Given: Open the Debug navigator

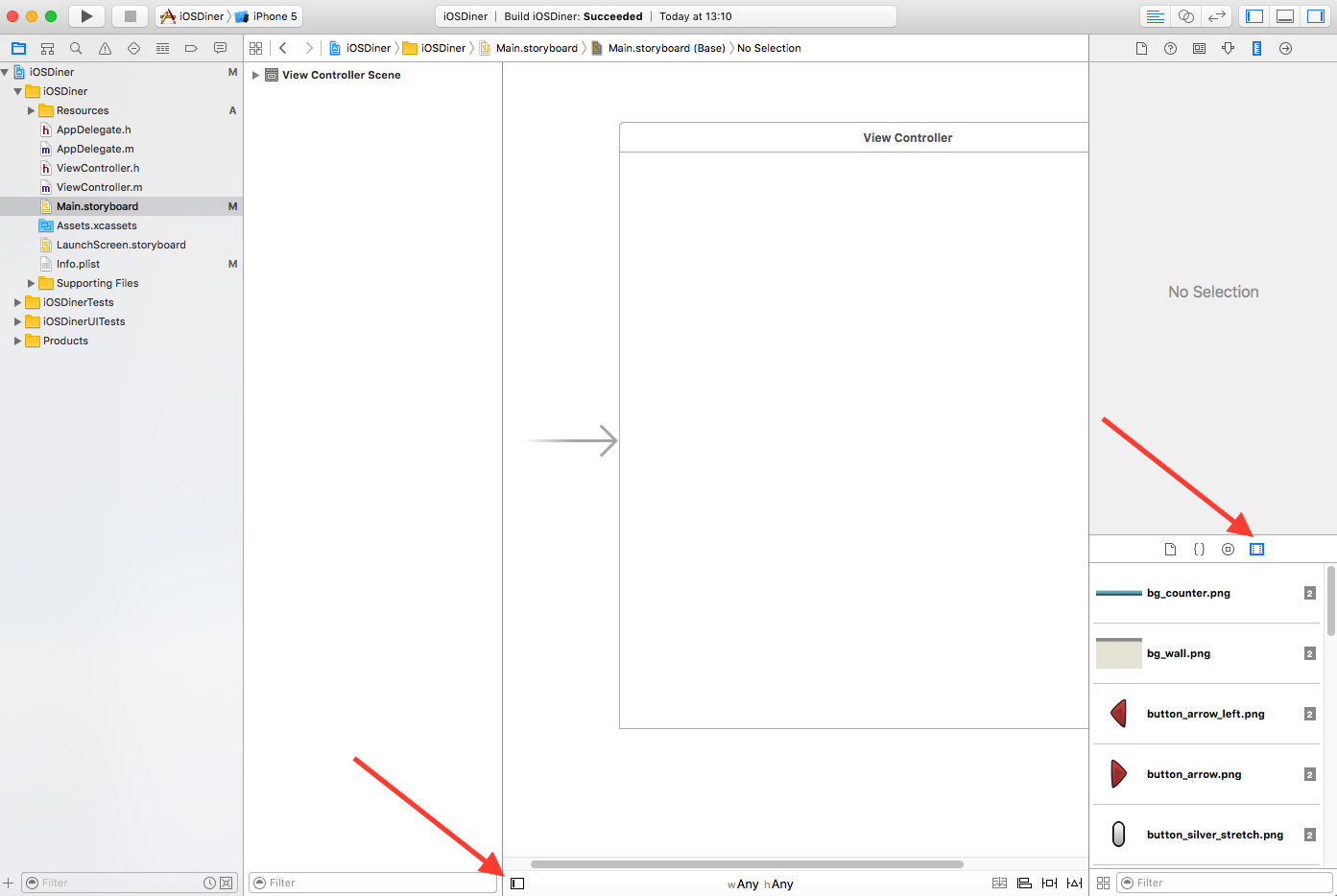Looking at the screenshot, I should coord(162,48).
